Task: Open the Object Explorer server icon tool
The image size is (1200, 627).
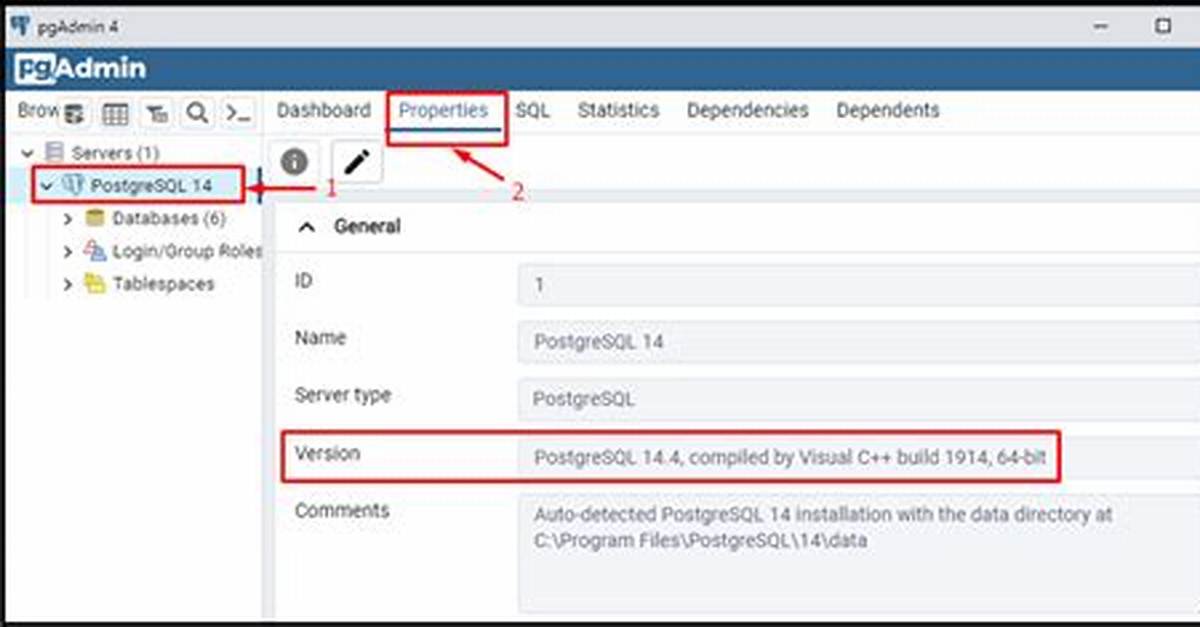Action: pos(76,113)
